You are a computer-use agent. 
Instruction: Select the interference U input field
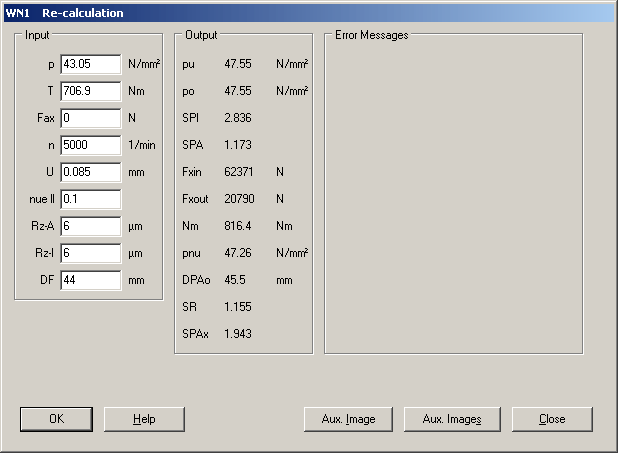[x=90, y=172]
